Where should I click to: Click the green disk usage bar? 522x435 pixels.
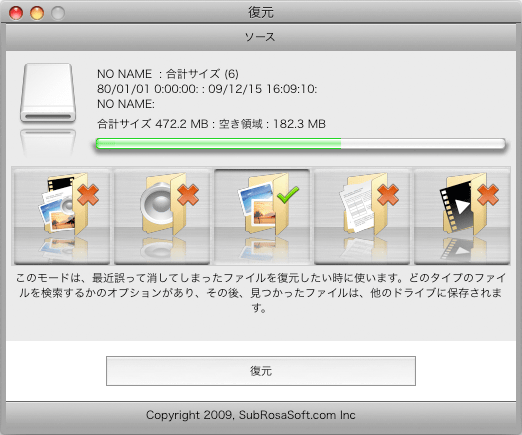tap(301, 144)
